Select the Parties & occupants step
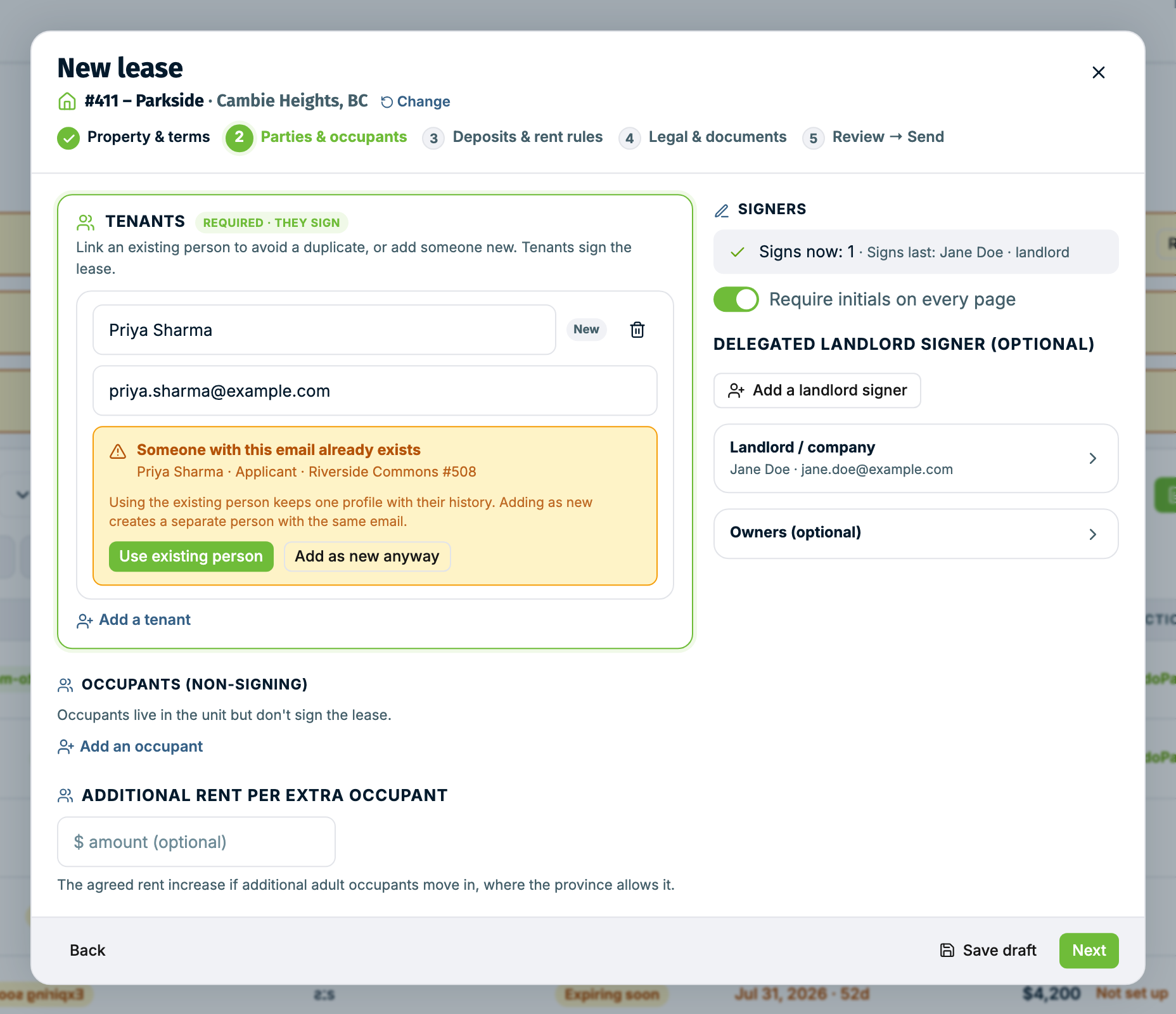 point(316,138)
